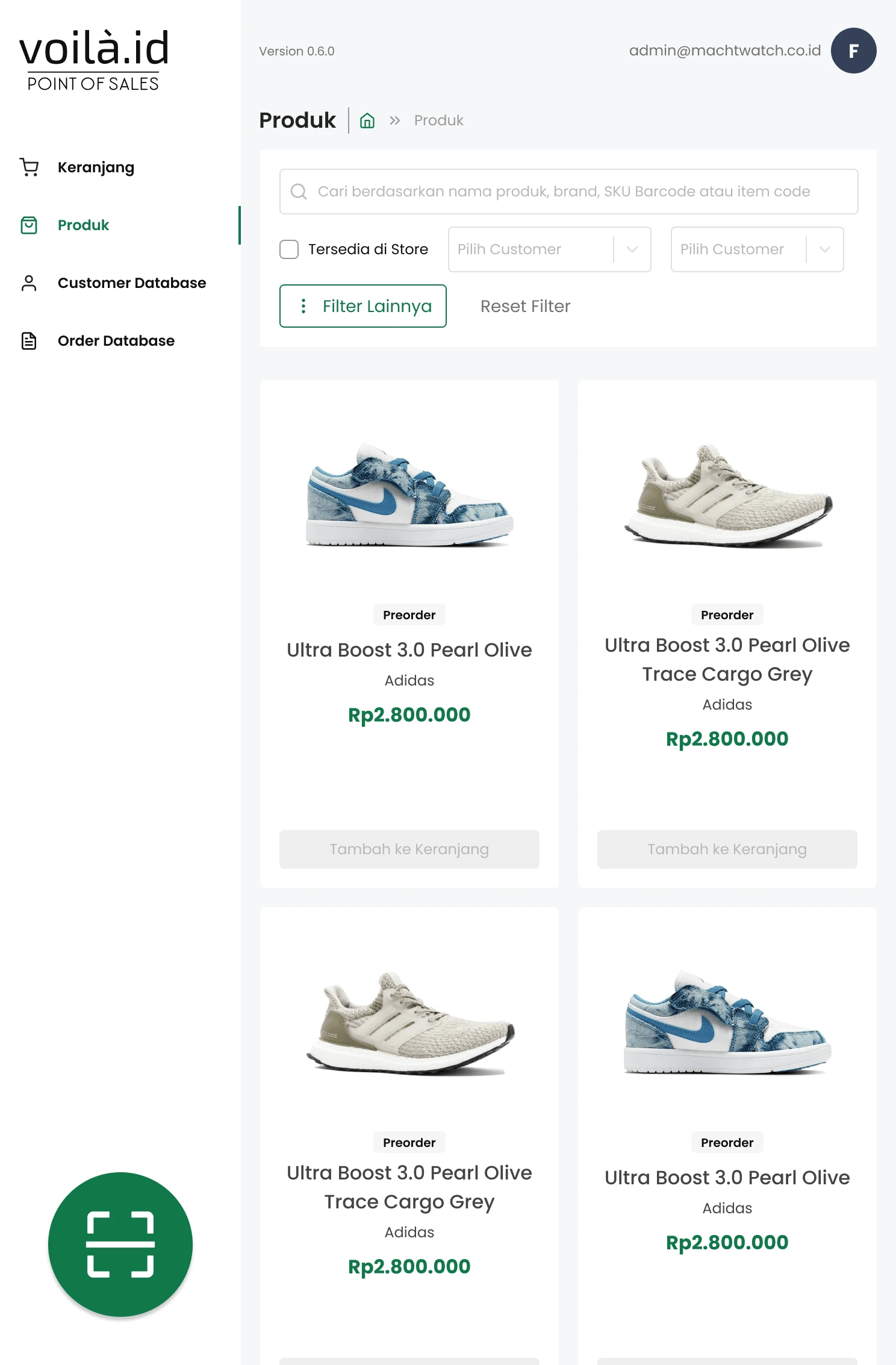Click the home icon in breadcrumb
This screenshot has height=1365, width=896.
click(367, 121)
